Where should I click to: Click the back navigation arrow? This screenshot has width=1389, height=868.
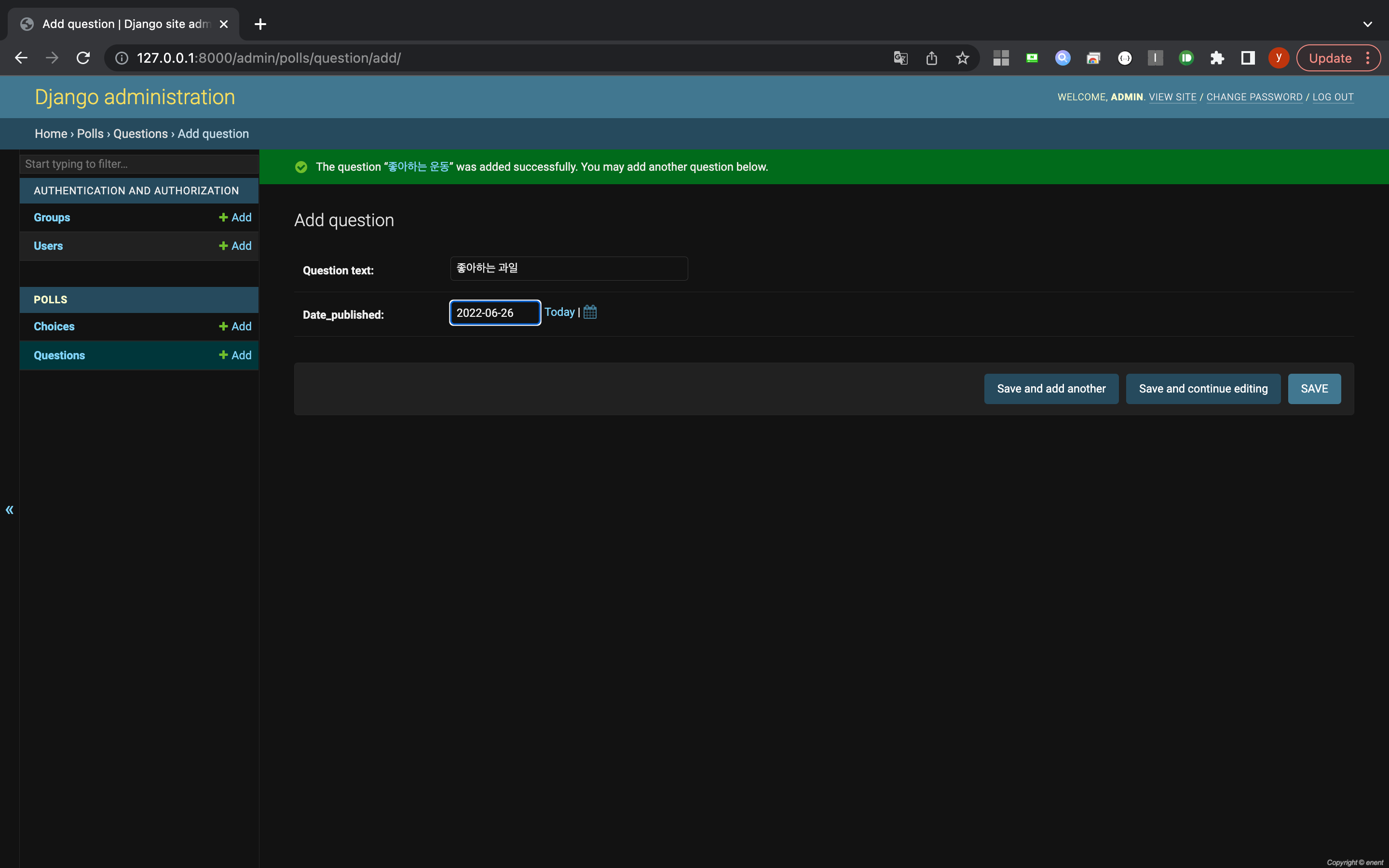(x=21, y=58)
